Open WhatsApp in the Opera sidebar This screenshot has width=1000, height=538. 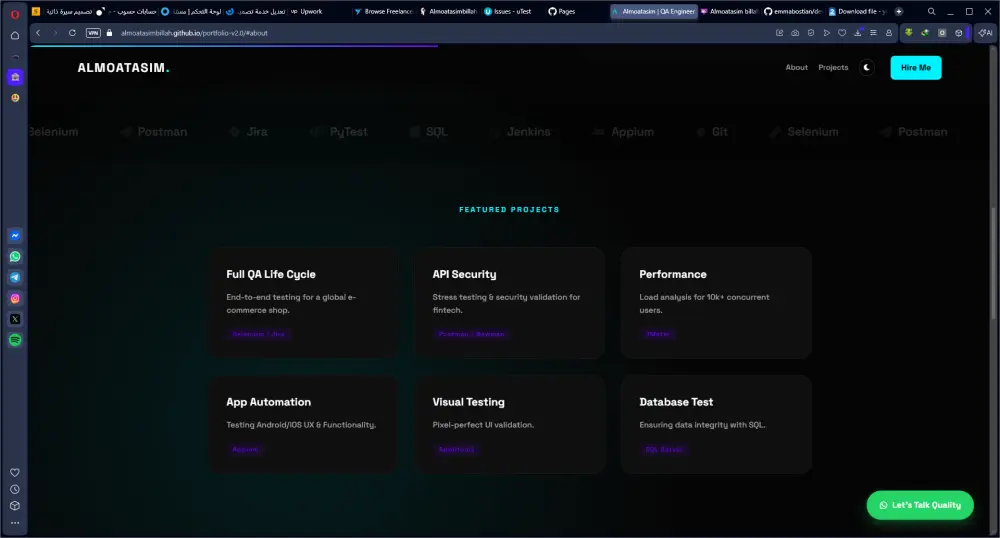(x=15, y=257)
